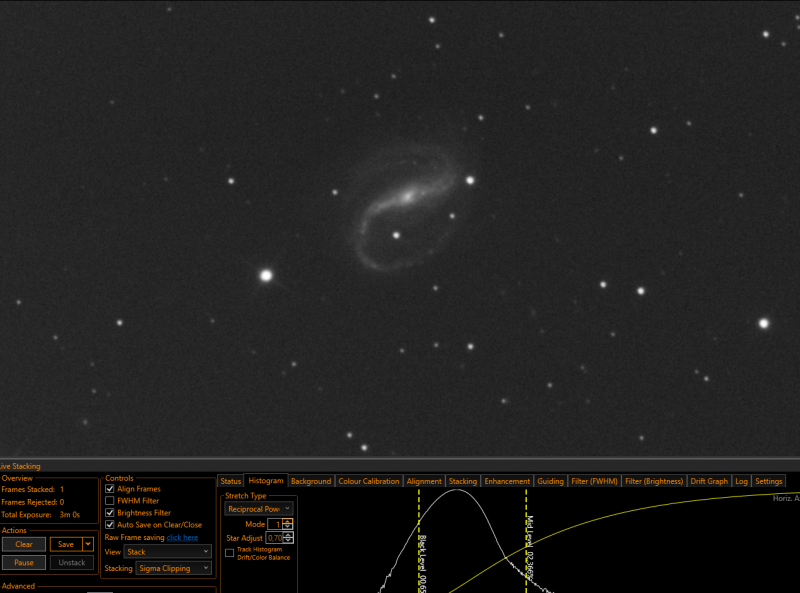Go to the Colour Calibration tab
Image resolution: width=800 pixels, height=593 pixels.
(x=369, y=481)
